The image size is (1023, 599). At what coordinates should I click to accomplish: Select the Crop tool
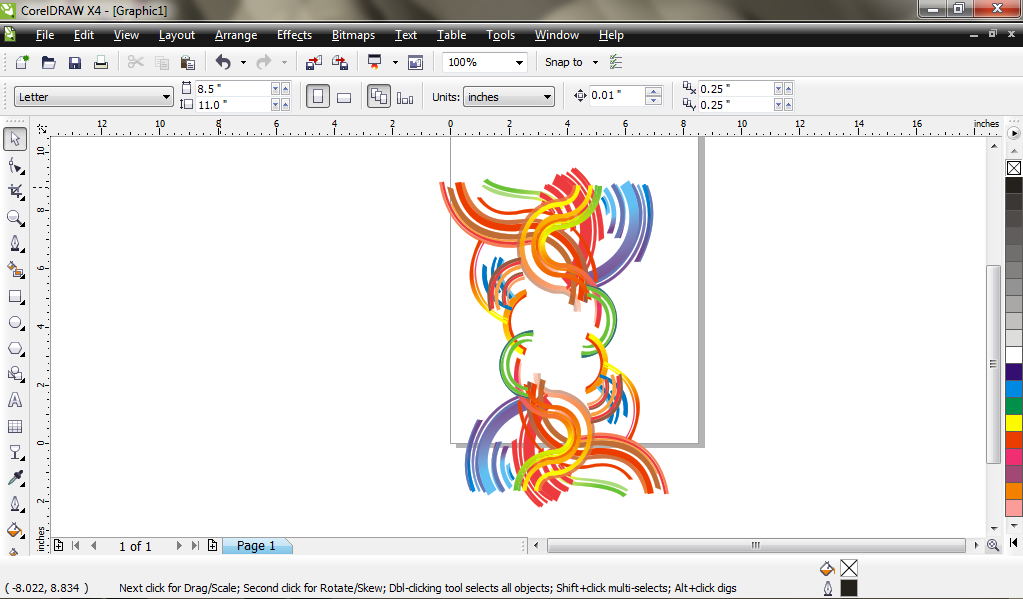pyautogui.click(x=15, y=192)
